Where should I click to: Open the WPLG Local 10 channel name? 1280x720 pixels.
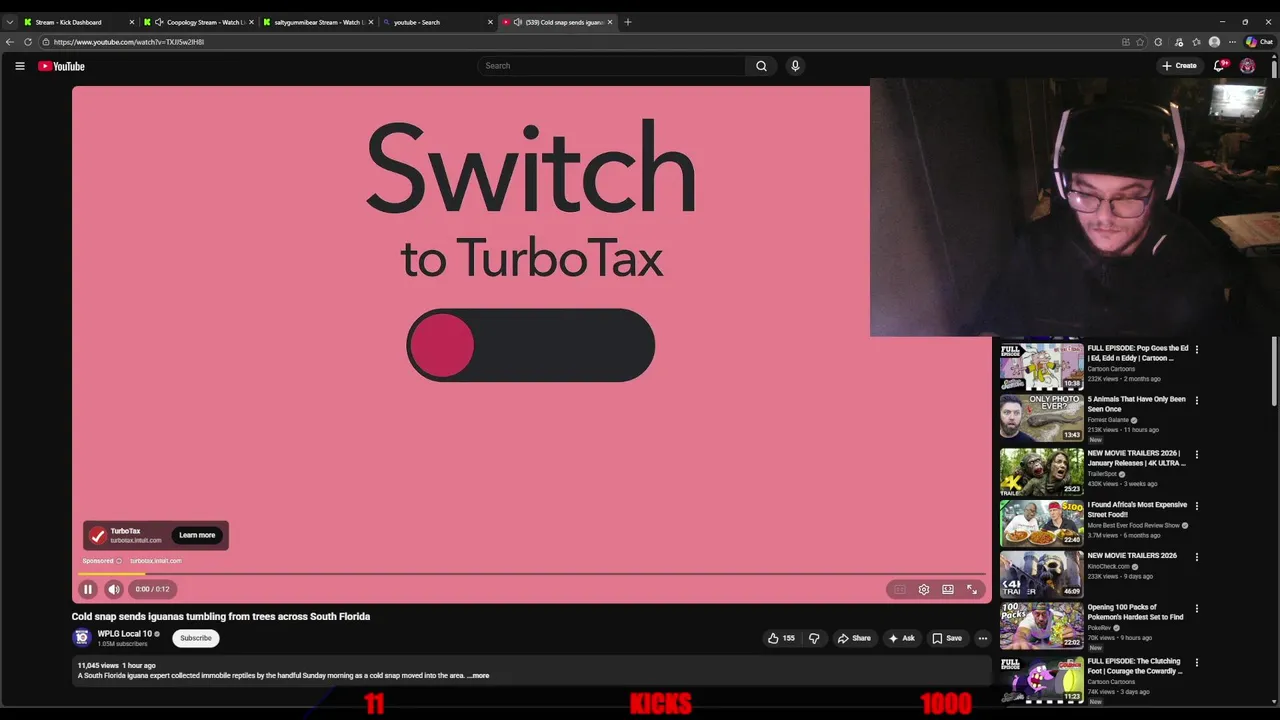(x=125, y=634)
